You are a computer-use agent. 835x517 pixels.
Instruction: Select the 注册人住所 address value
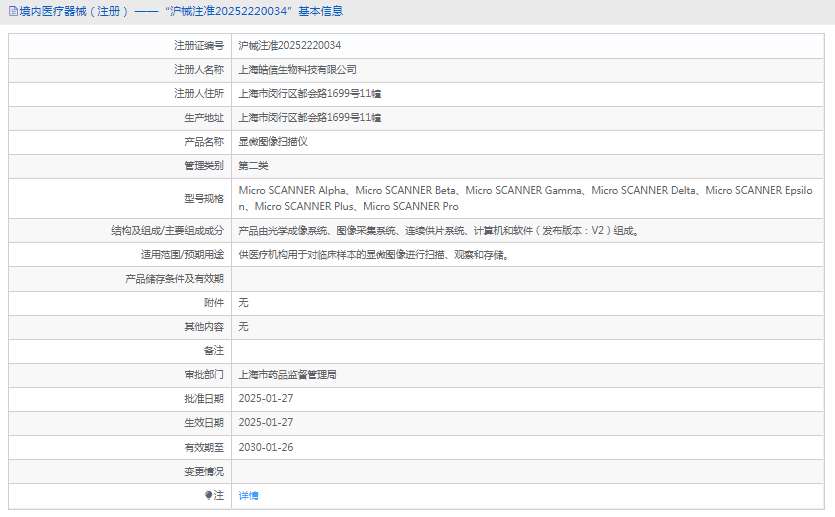click(310, 94)
